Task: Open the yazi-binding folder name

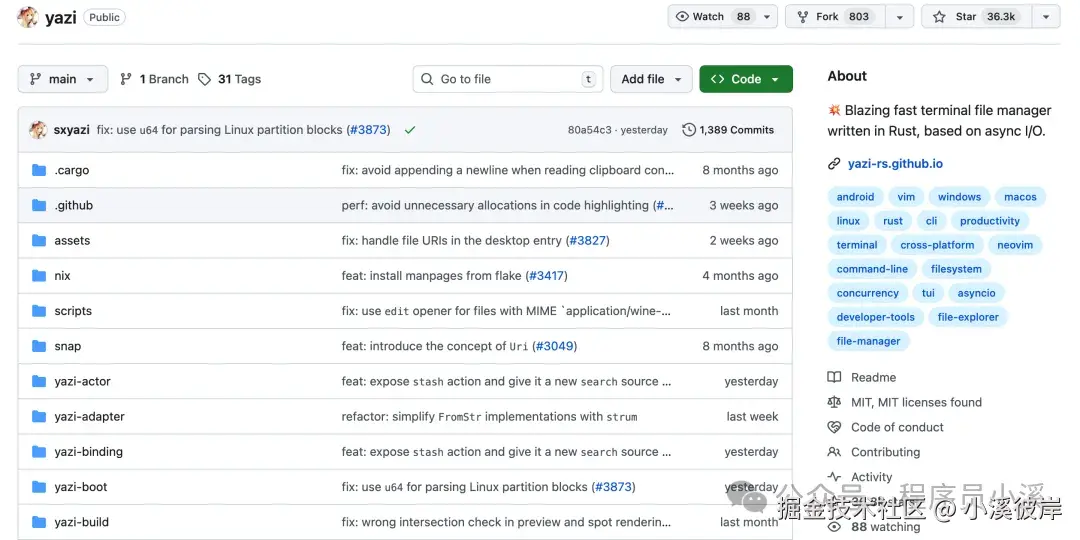Action: click(x=89, y=451)
